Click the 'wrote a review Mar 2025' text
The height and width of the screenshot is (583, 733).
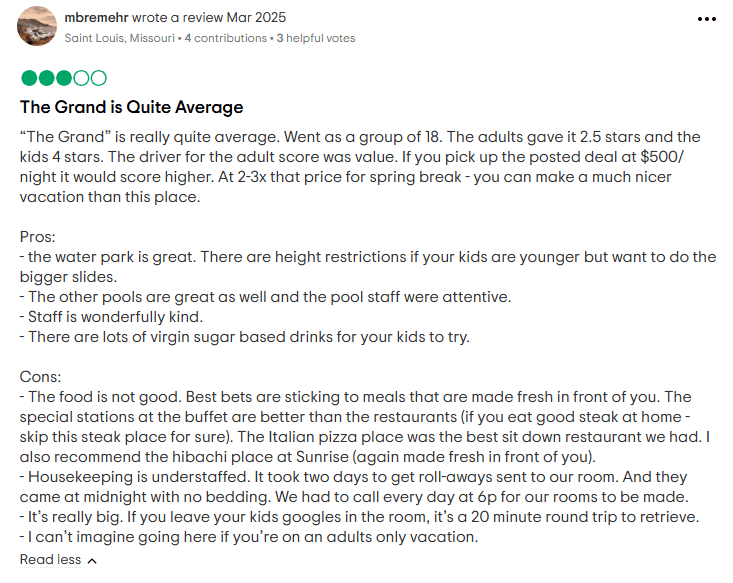pyautogui.click(x=209, y=17)
